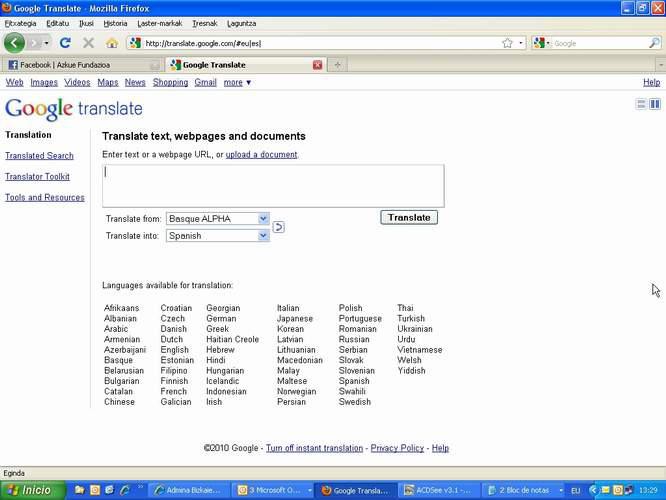
Task: Open ACDSee v3.1 taskbar item
Action: pos(438,490)
